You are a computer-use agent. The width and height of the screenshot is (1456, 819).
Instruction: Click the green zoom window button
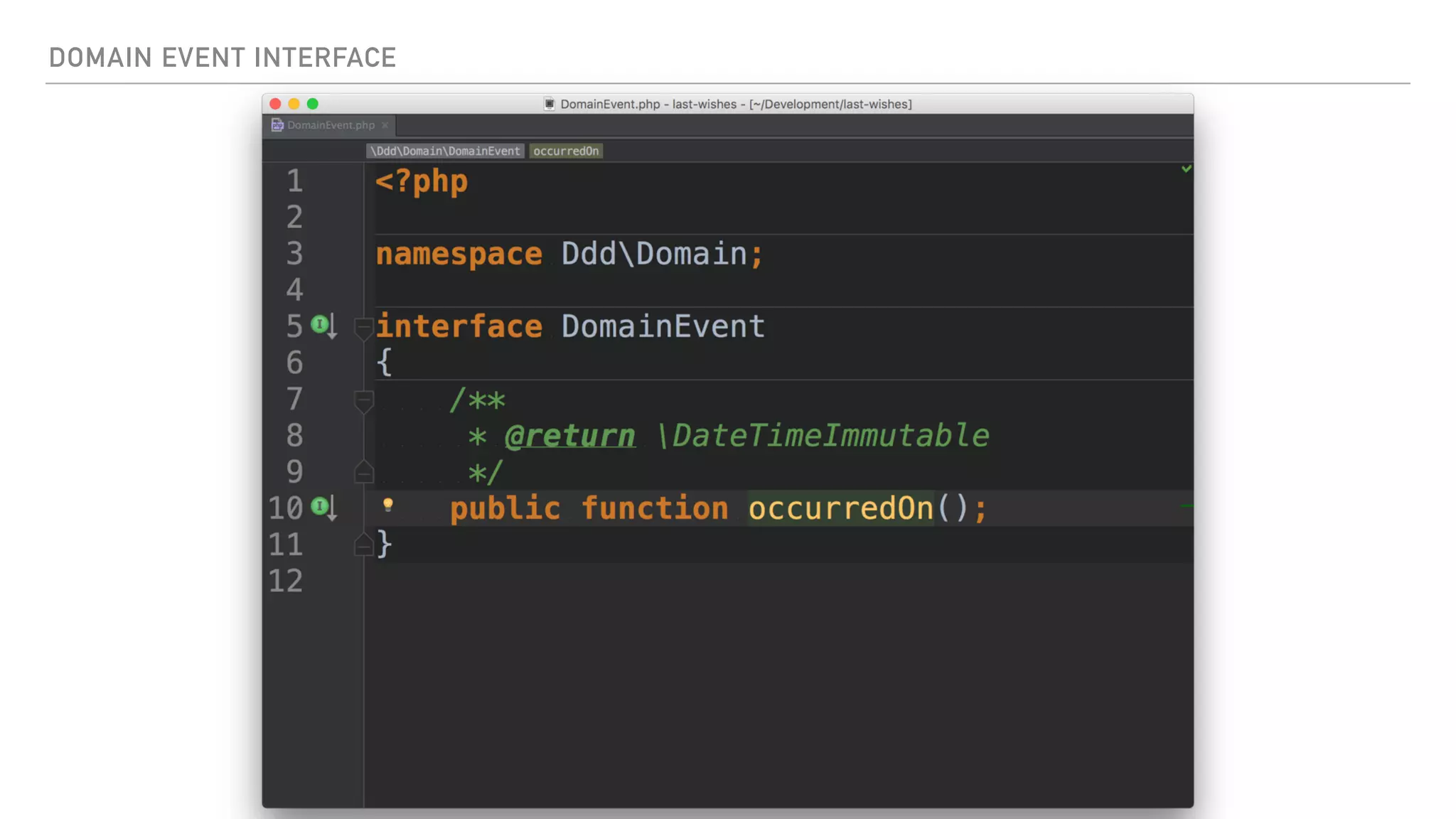pos(312,104)
